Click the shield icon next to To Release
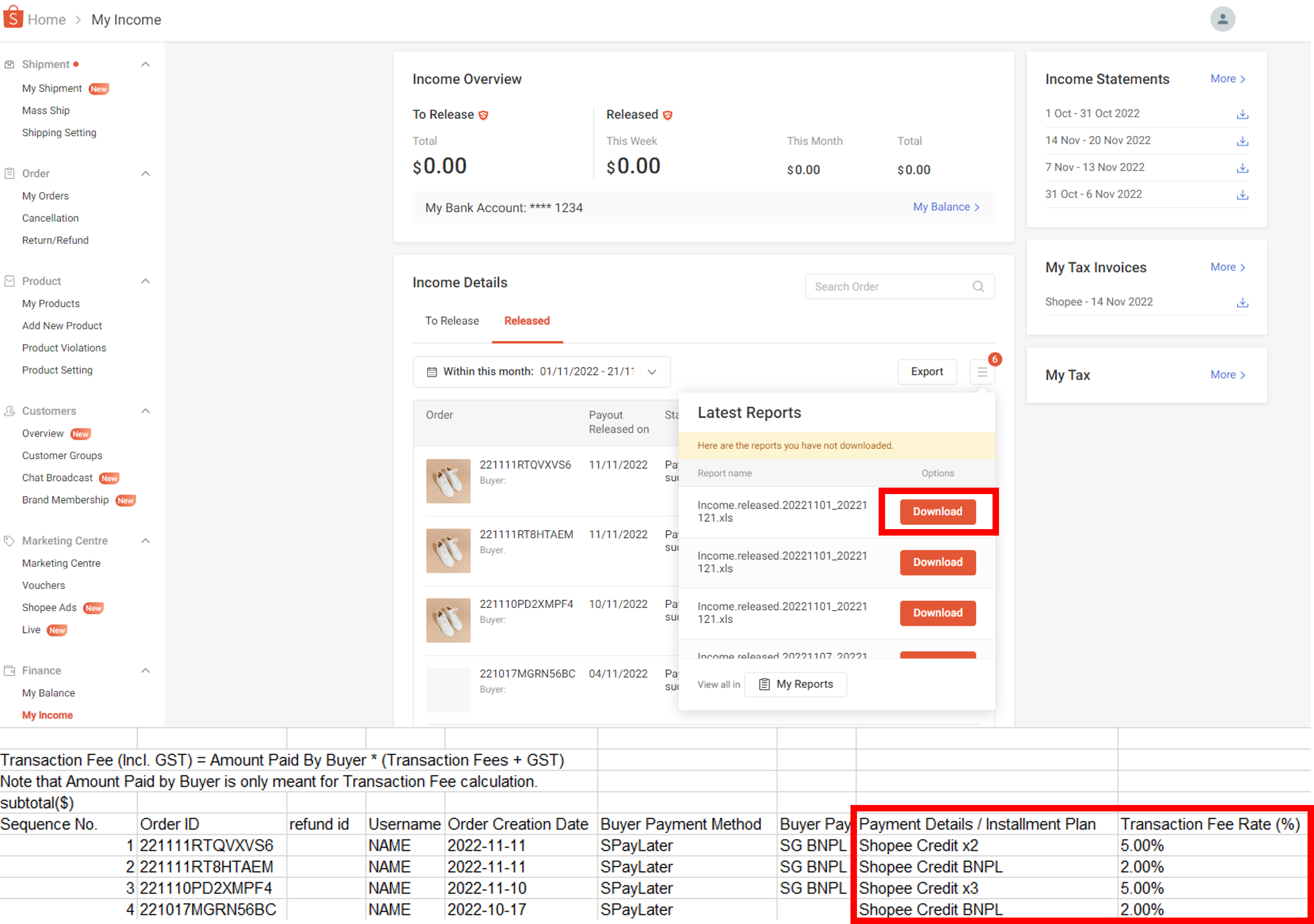 tap(484, 114)
